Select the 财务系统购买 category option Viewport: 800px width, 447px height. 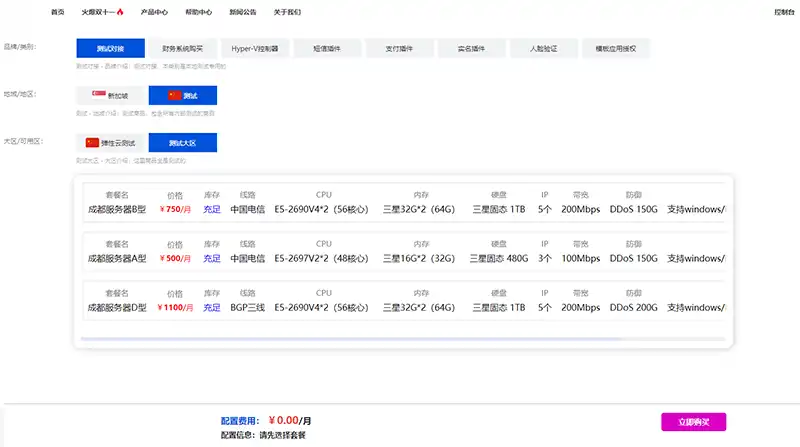[x=182, y=48]
